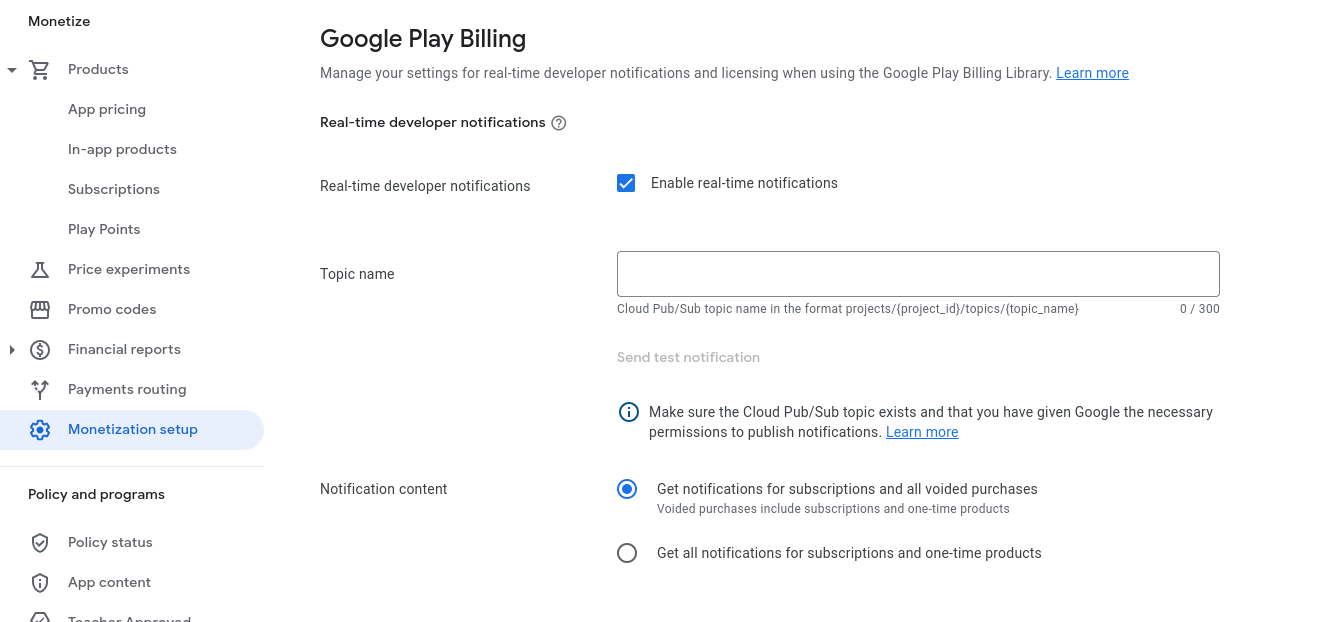
Task: Select the Price experiments flask icon
Action: coord(39,269)
